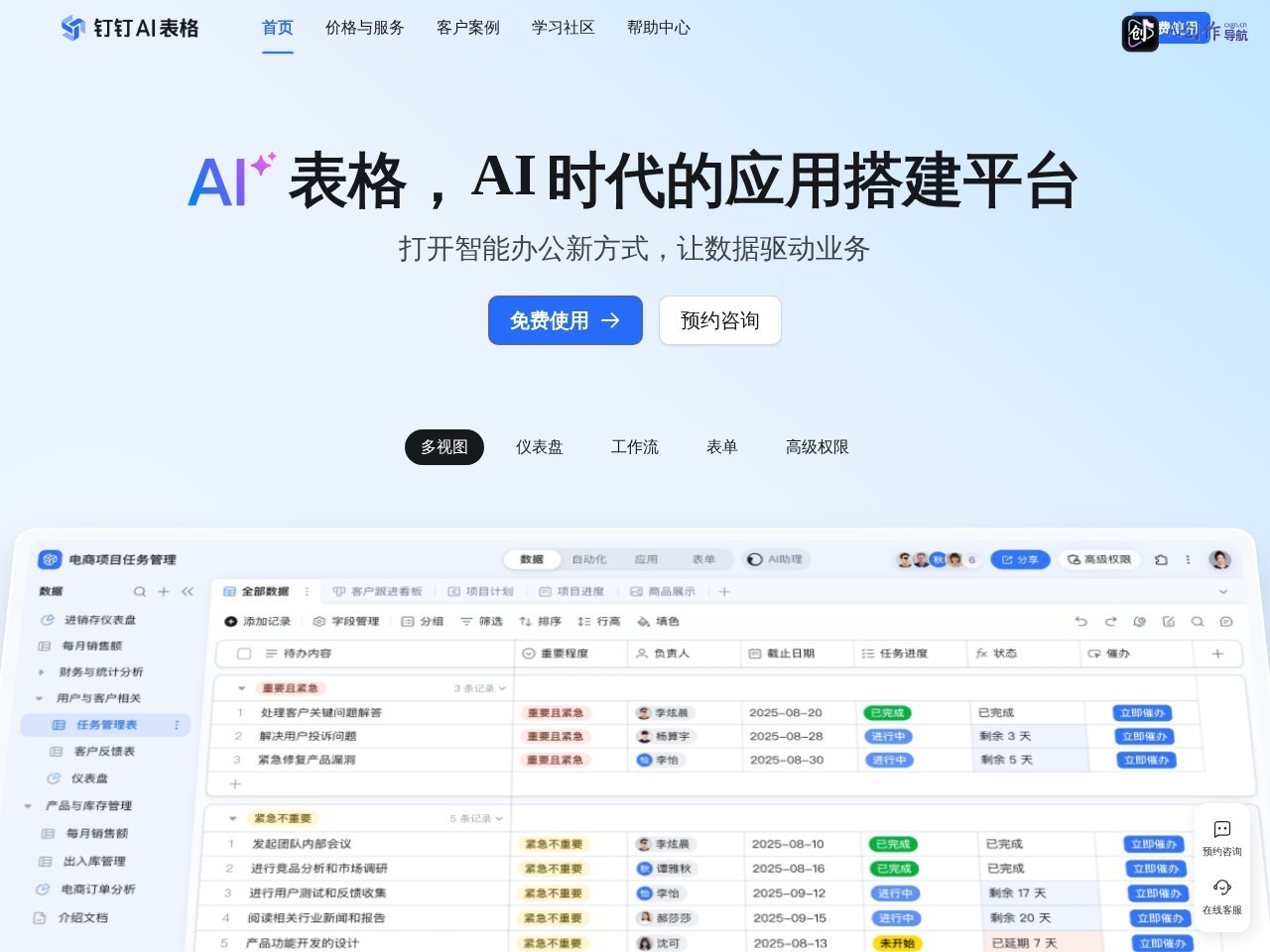Switch to the 应用 mode pill
The width and height of the screenshot is (1270, 952).
(x=647, y=559)
